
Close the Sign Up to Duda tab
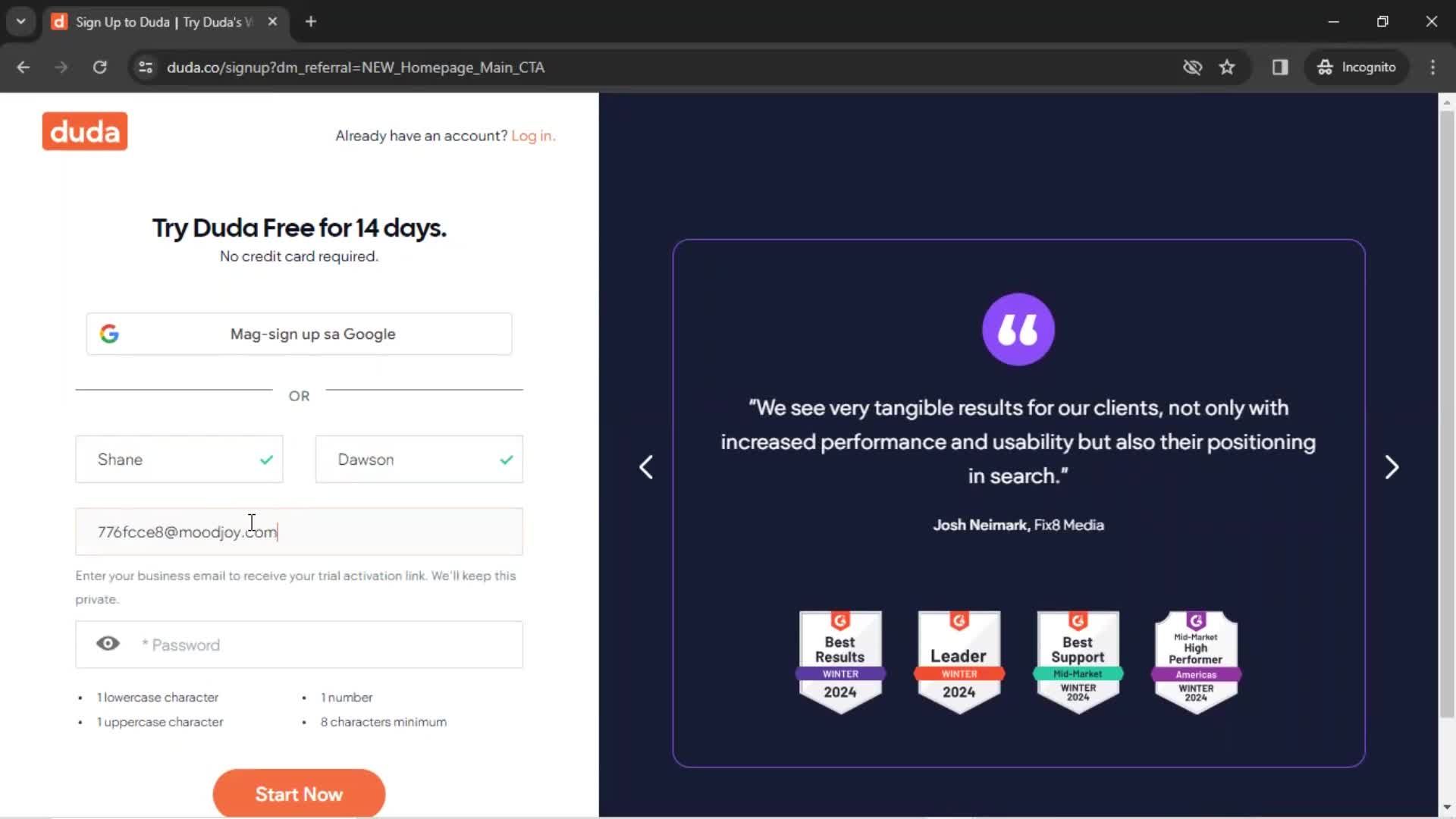(272, 22)
